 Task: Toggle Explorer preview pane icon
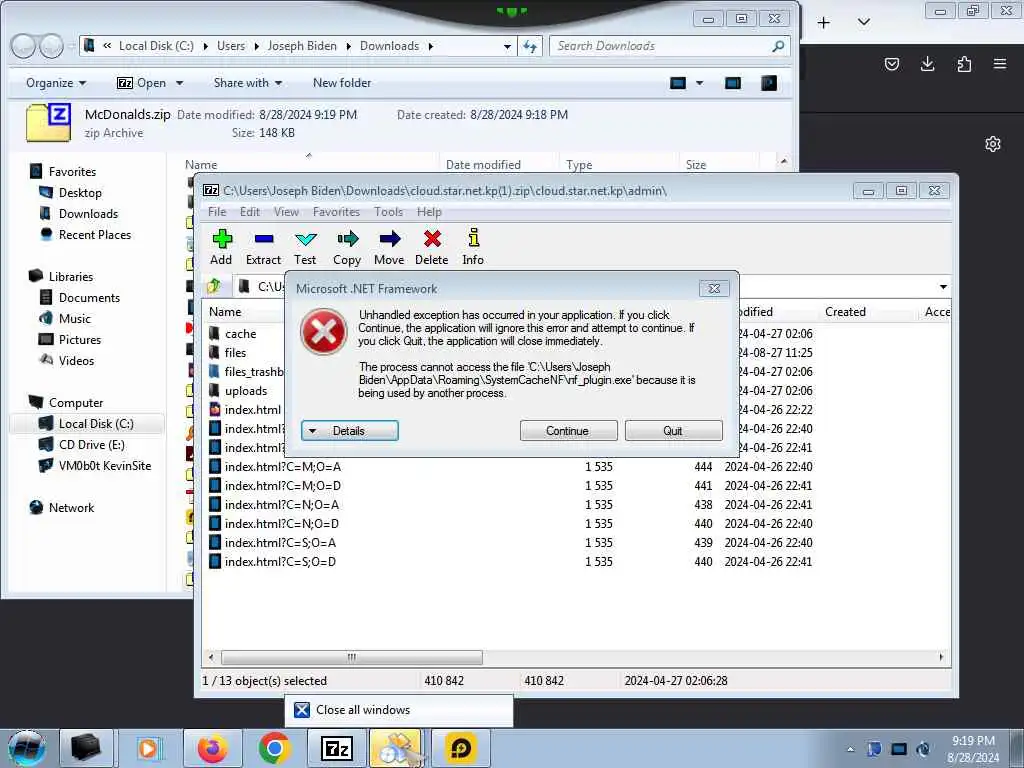click(x=733, y=83)
